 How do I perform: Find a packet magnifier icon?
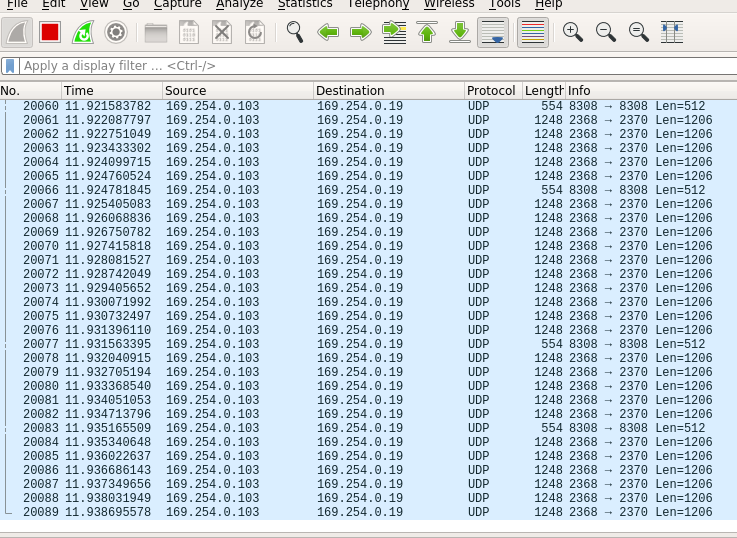tap(295, 32)
